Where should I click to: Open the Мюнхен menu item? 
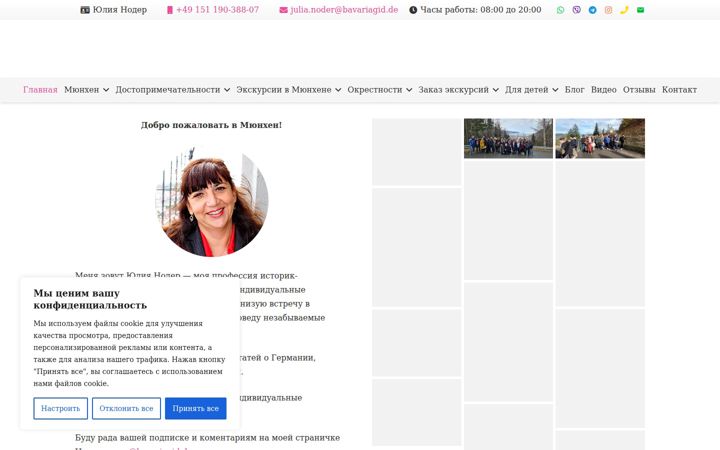(x=81, y=90)
